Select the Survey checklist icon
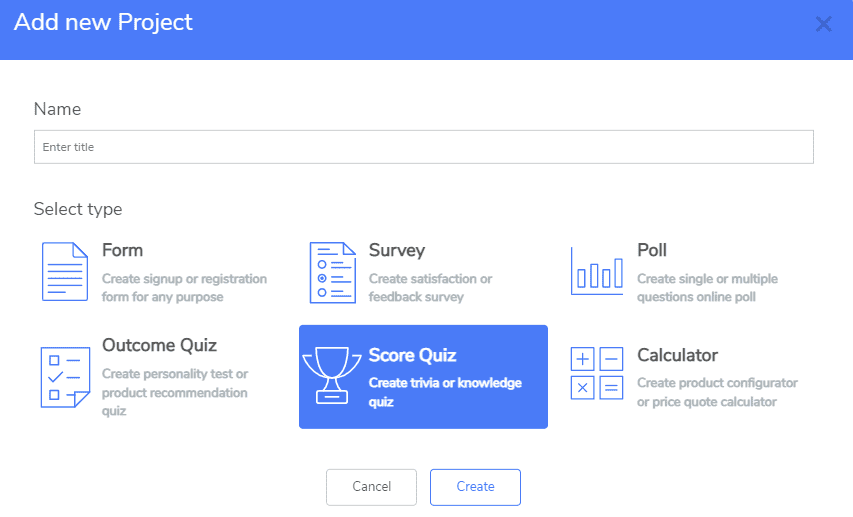 click(x=332, y=273)
